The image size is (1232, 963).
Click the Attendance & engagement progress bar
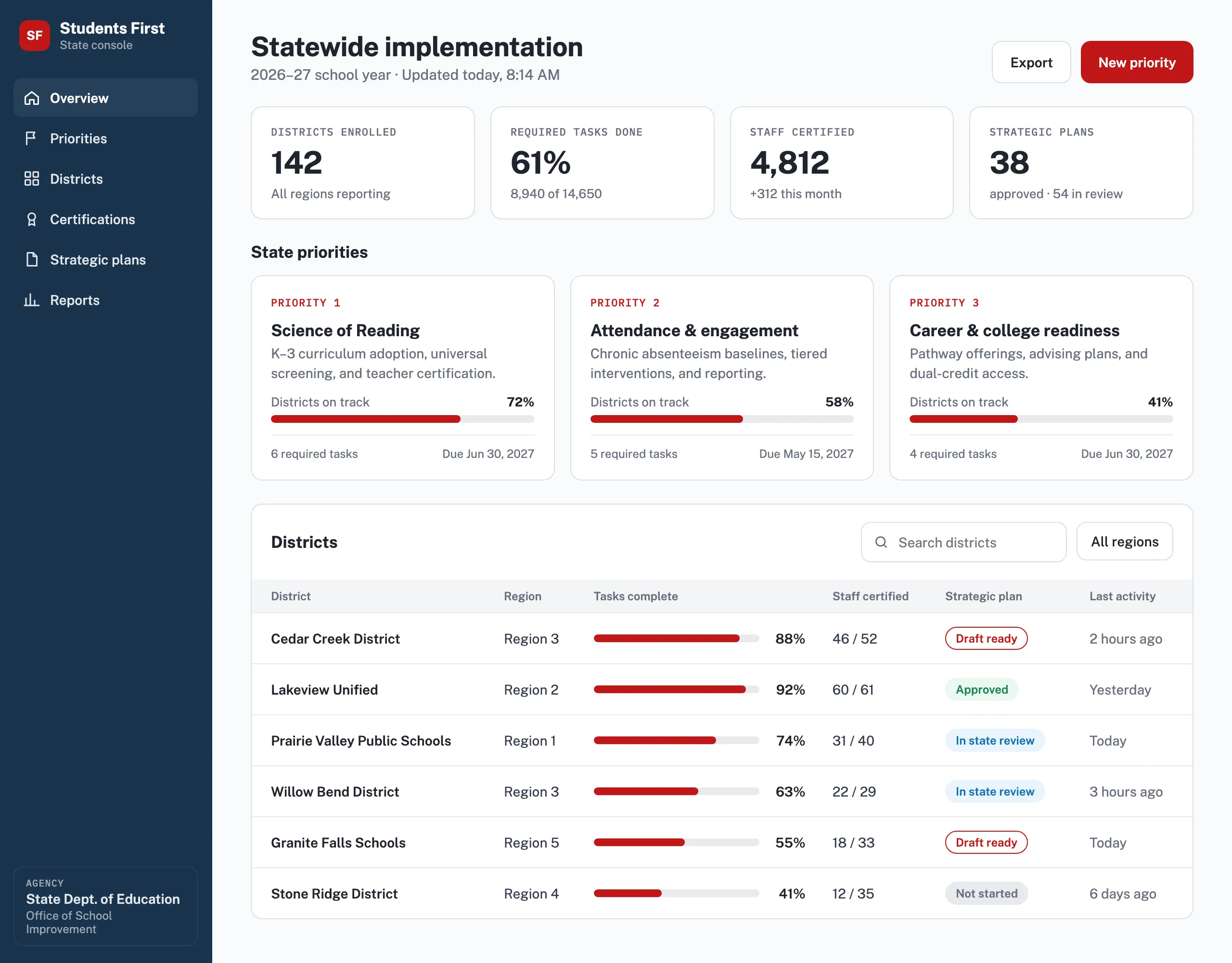point(721,419)
